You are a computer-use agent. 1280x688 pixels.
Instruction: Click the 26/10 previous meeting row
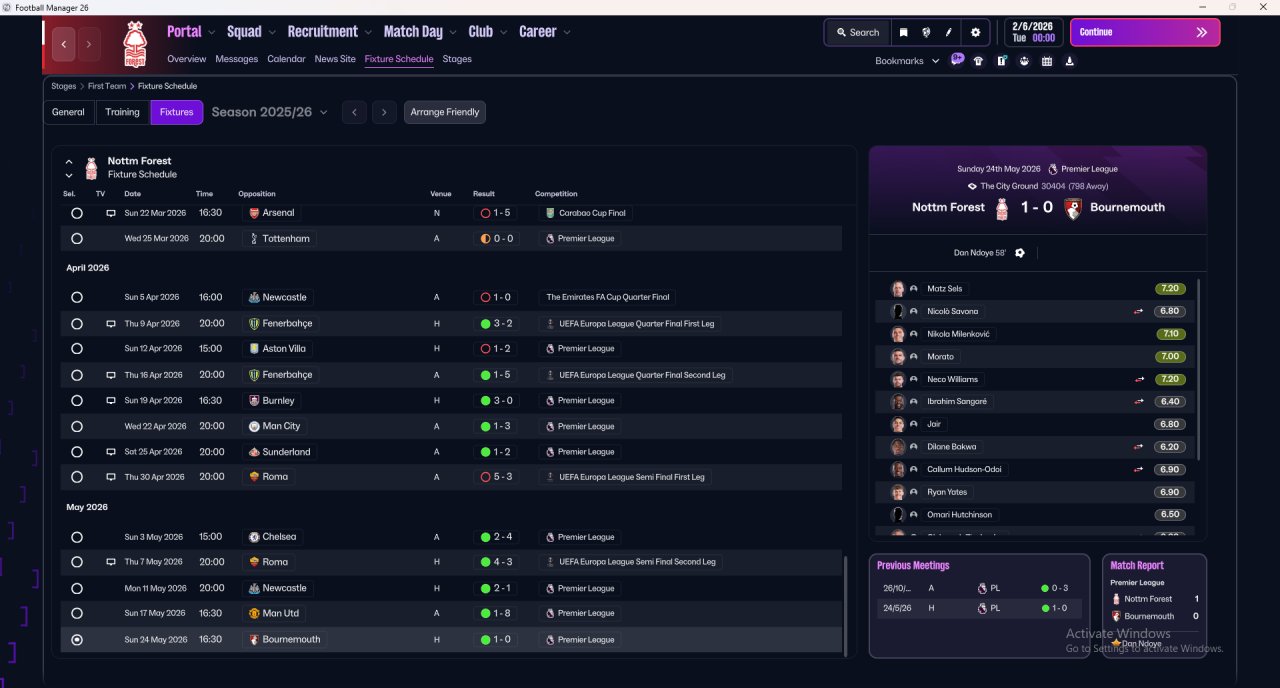(981, 588)
